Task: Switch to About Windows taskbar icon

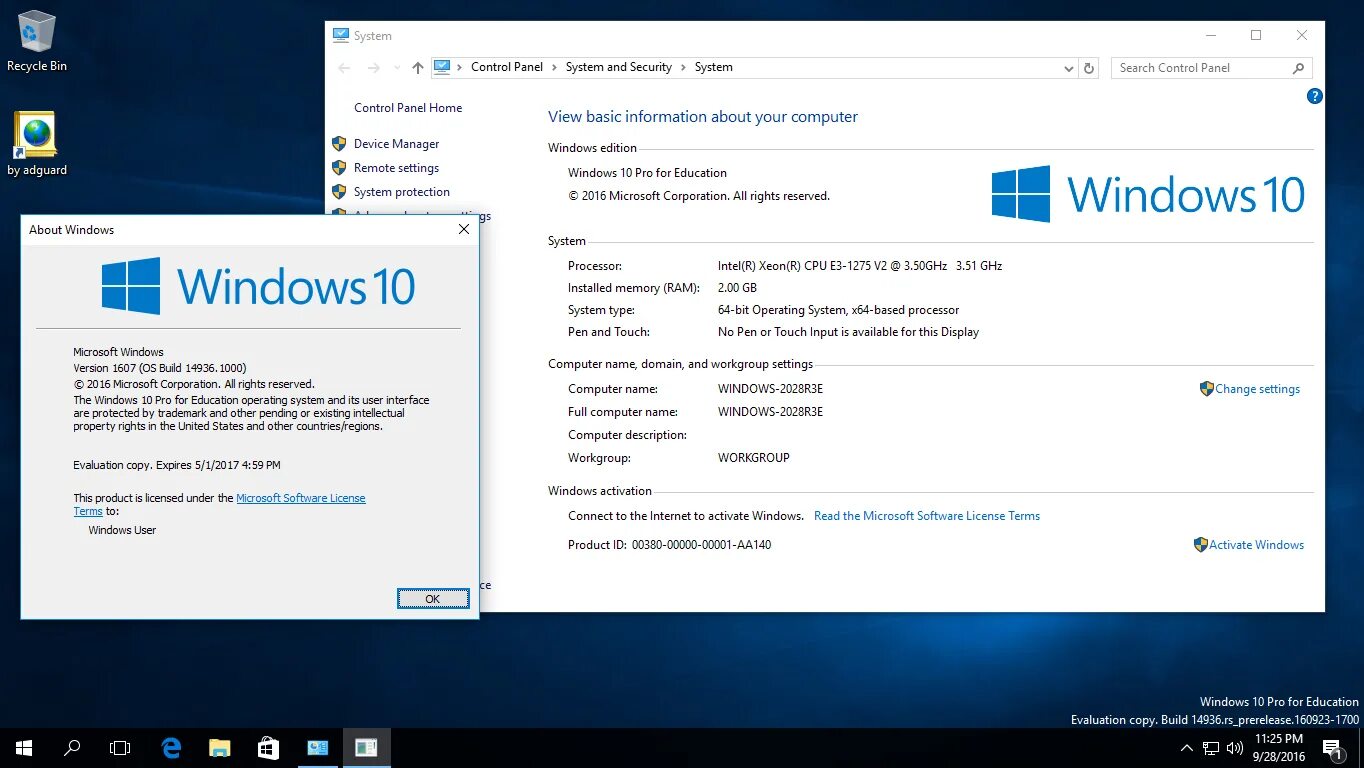Action: (366, 747)
